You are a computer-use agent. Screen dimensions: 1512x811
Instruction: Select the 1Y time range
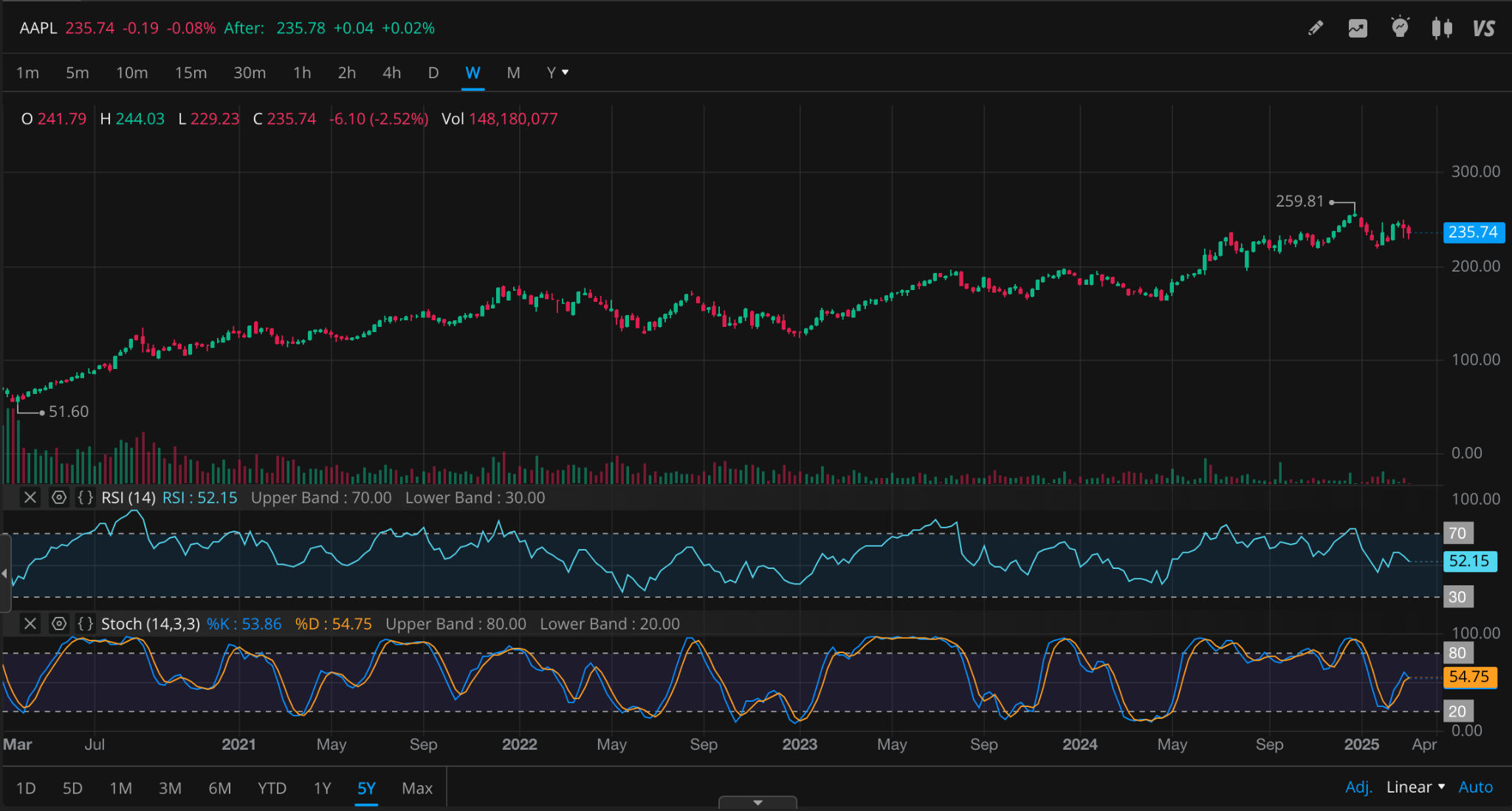[322, 788]
